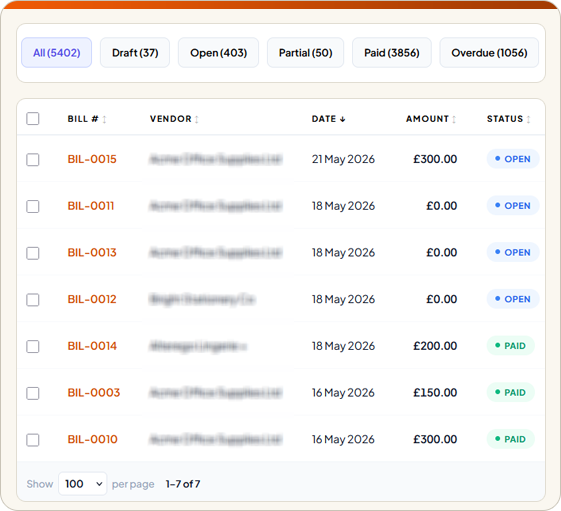Check the box for BIL-0010
The image size is (561, 511).
(x=33, y=440)
